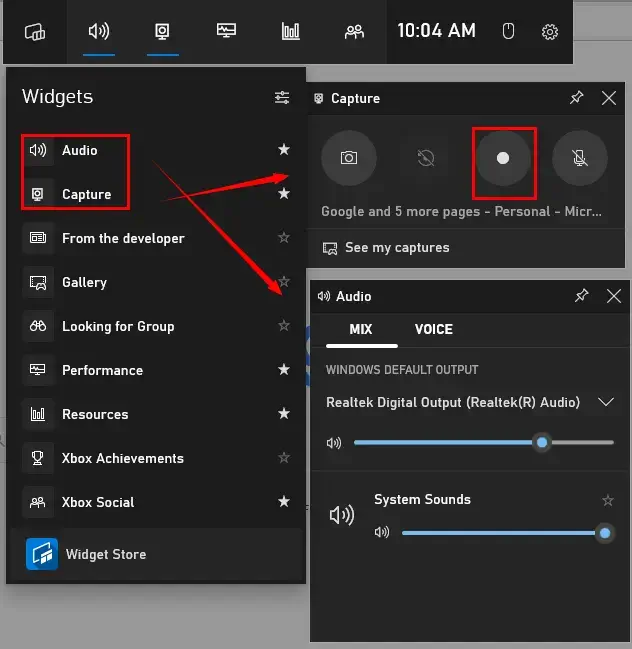
Task: Click the Audio widget title speaker icon
Action: [324, 296]
